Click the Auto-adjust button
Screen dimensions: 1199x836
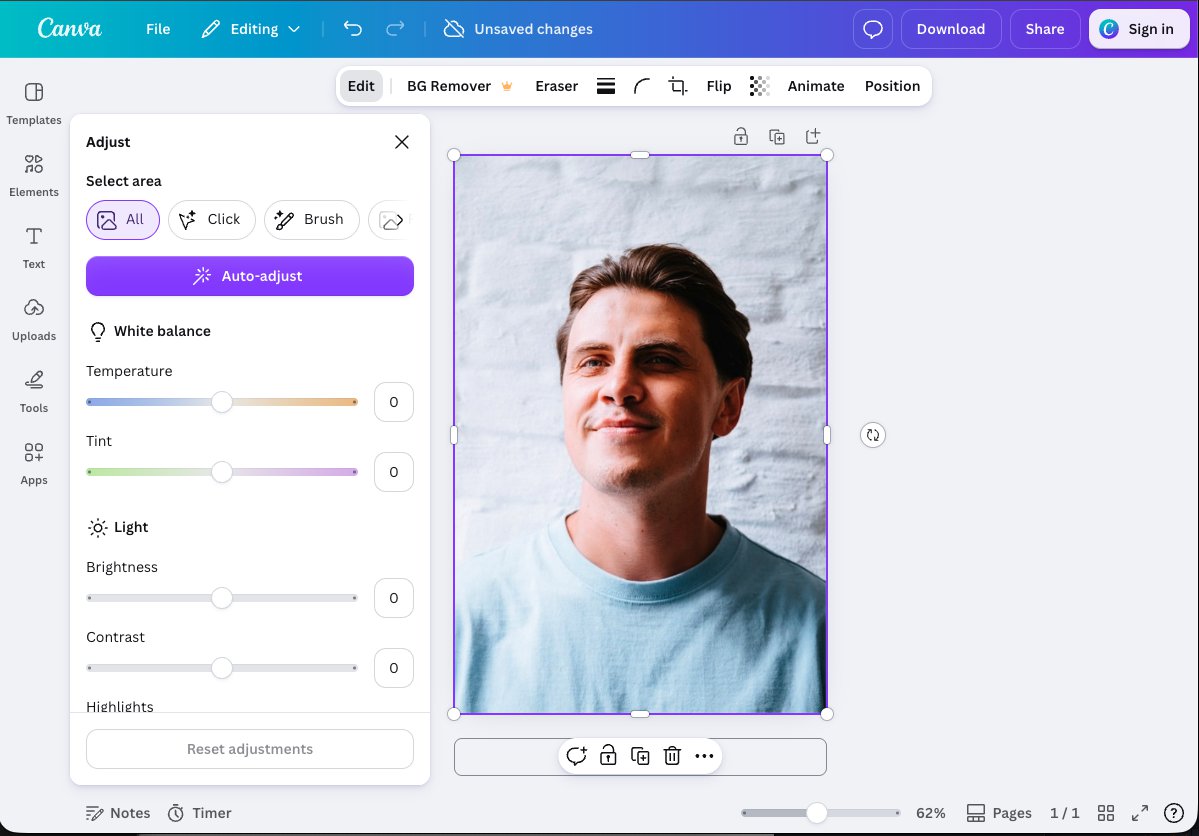(x=250, y=276)
